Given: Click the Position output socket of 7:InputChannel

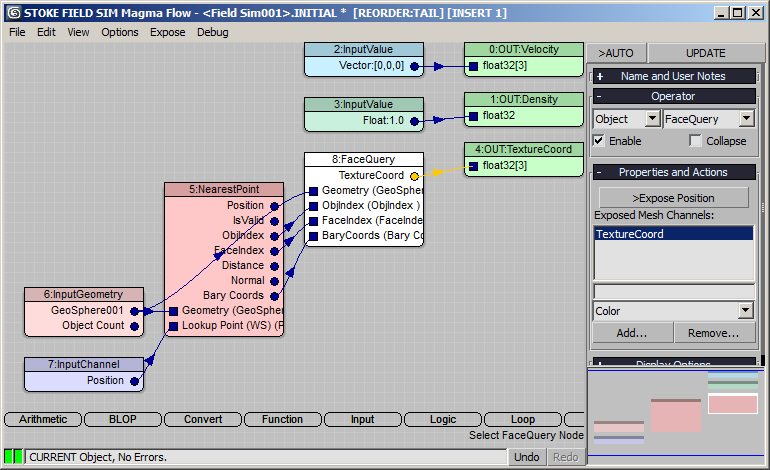Looking at the screenshot, I should [x=134, y=381].
